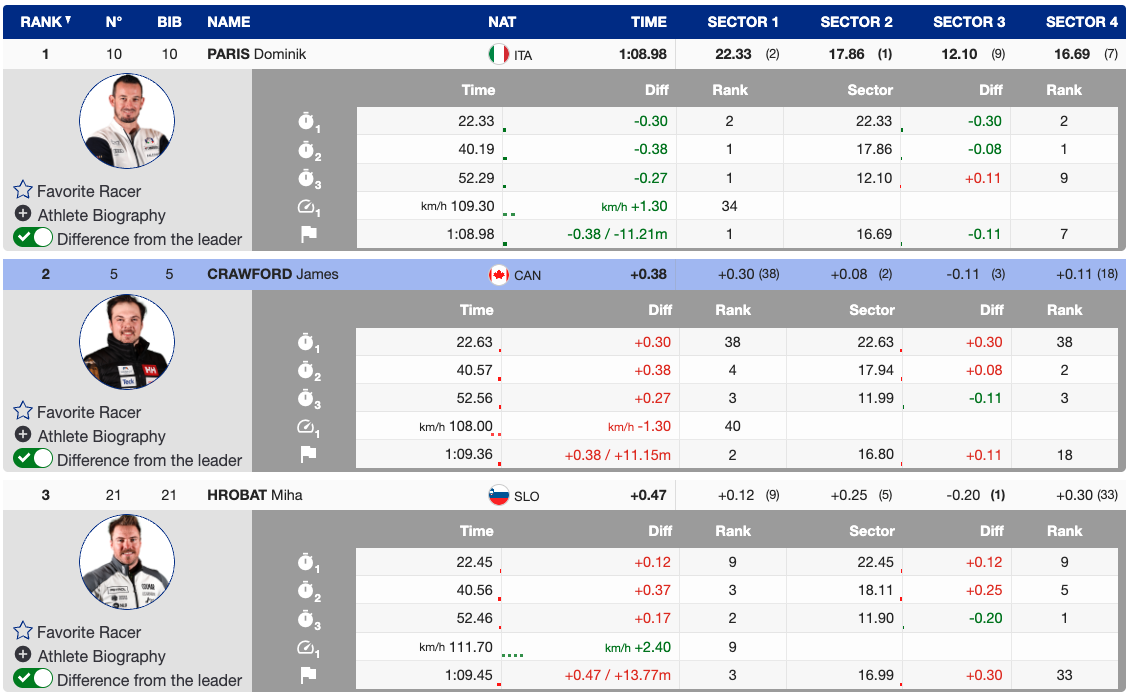This screenshot has height=695, width=1131.
Task: Open Crawford's Athlete Biography plus icon
Action: point(23,435)
